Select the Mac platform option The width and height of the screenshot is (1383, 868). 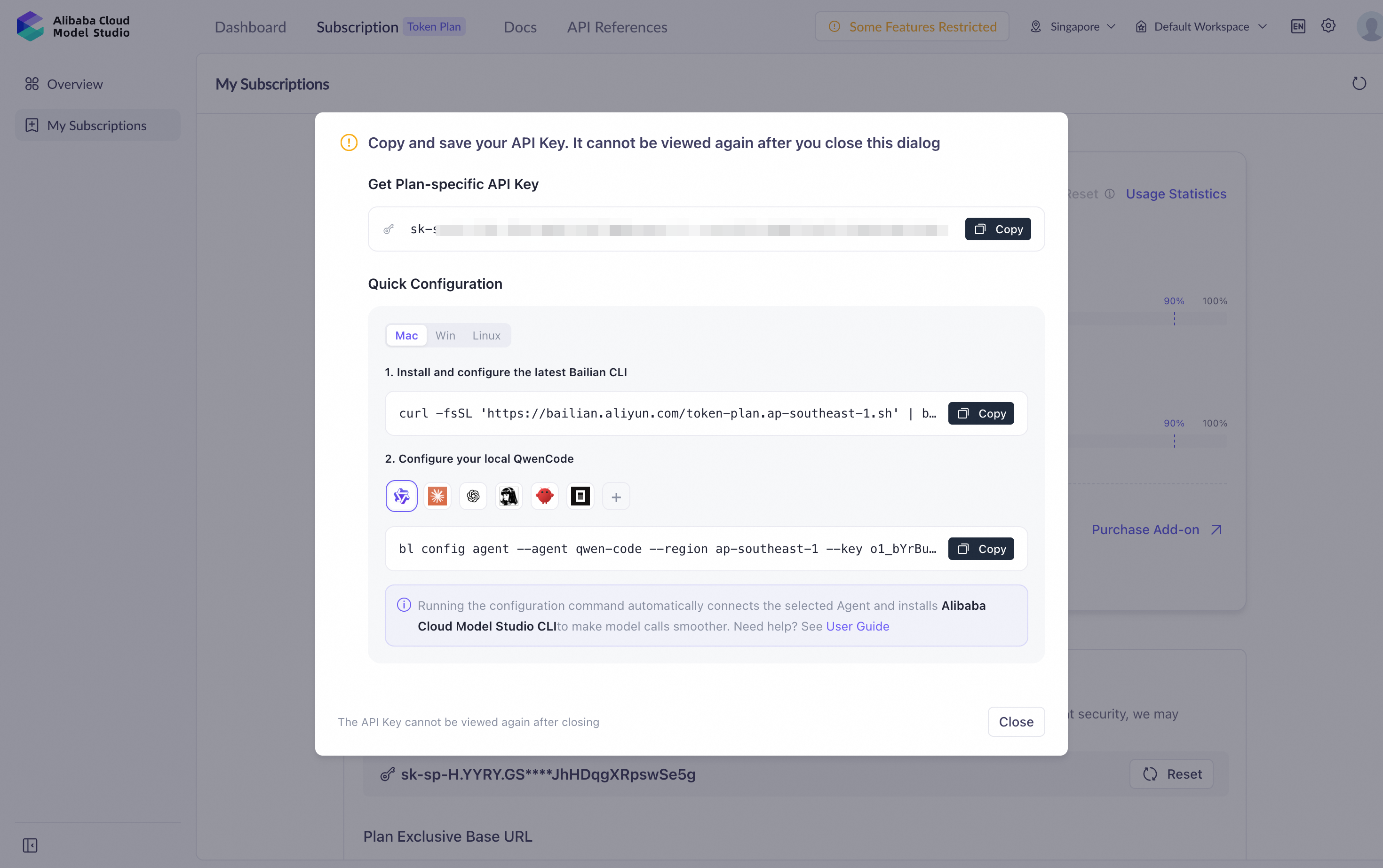tap(406, 335)
